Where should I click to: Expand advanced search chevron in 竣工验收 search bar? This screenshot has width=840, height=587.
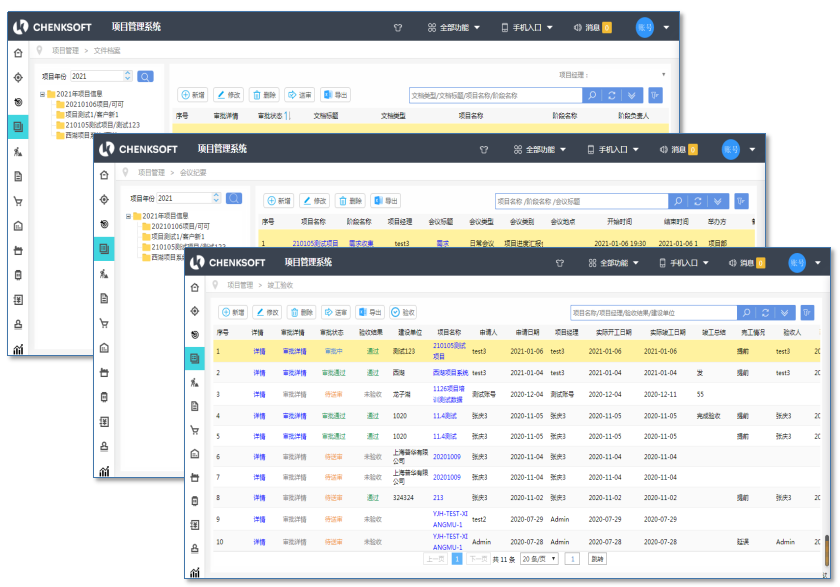tap(785, 313)
